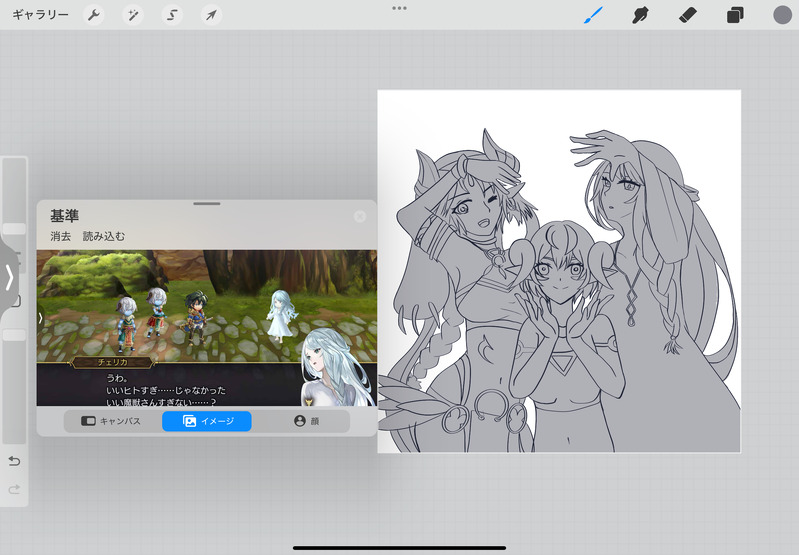Click the line art drawing canvas

pyautogui.click(x=559, y=271)
